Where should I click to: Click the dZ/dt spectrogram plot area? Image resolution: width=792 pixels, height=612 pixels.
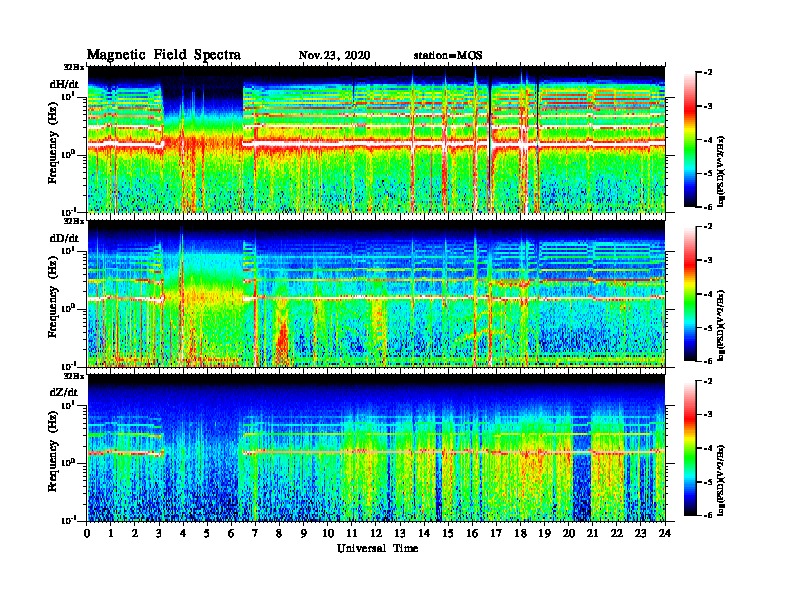click(376, 448)
